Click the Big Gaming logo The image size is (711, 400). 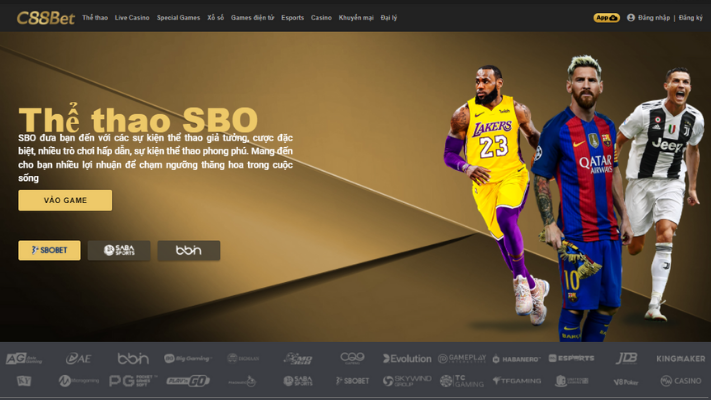(x=188, y=359)
